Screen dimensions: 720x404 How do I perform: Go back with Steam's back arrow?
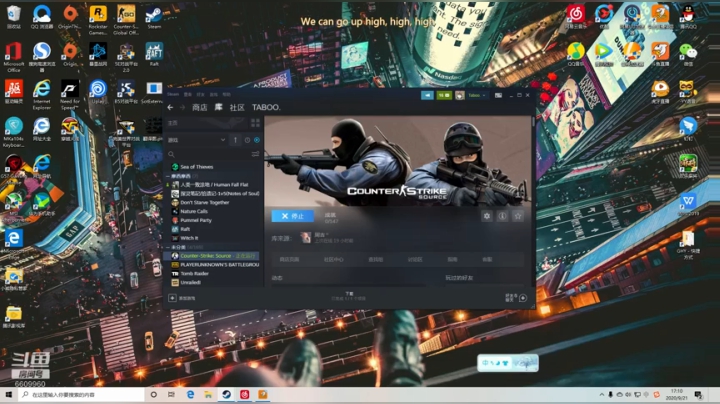170,107
